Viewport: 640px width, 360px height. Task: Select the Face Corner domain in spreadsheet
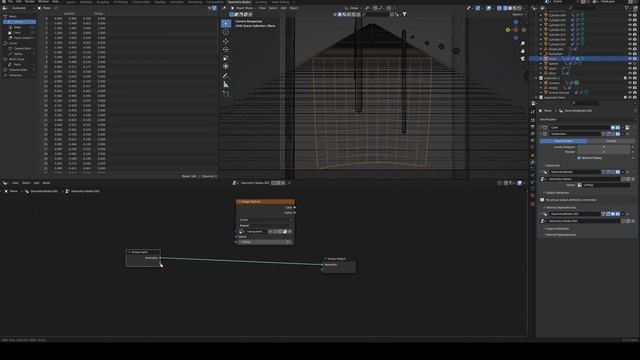[20, 38]
